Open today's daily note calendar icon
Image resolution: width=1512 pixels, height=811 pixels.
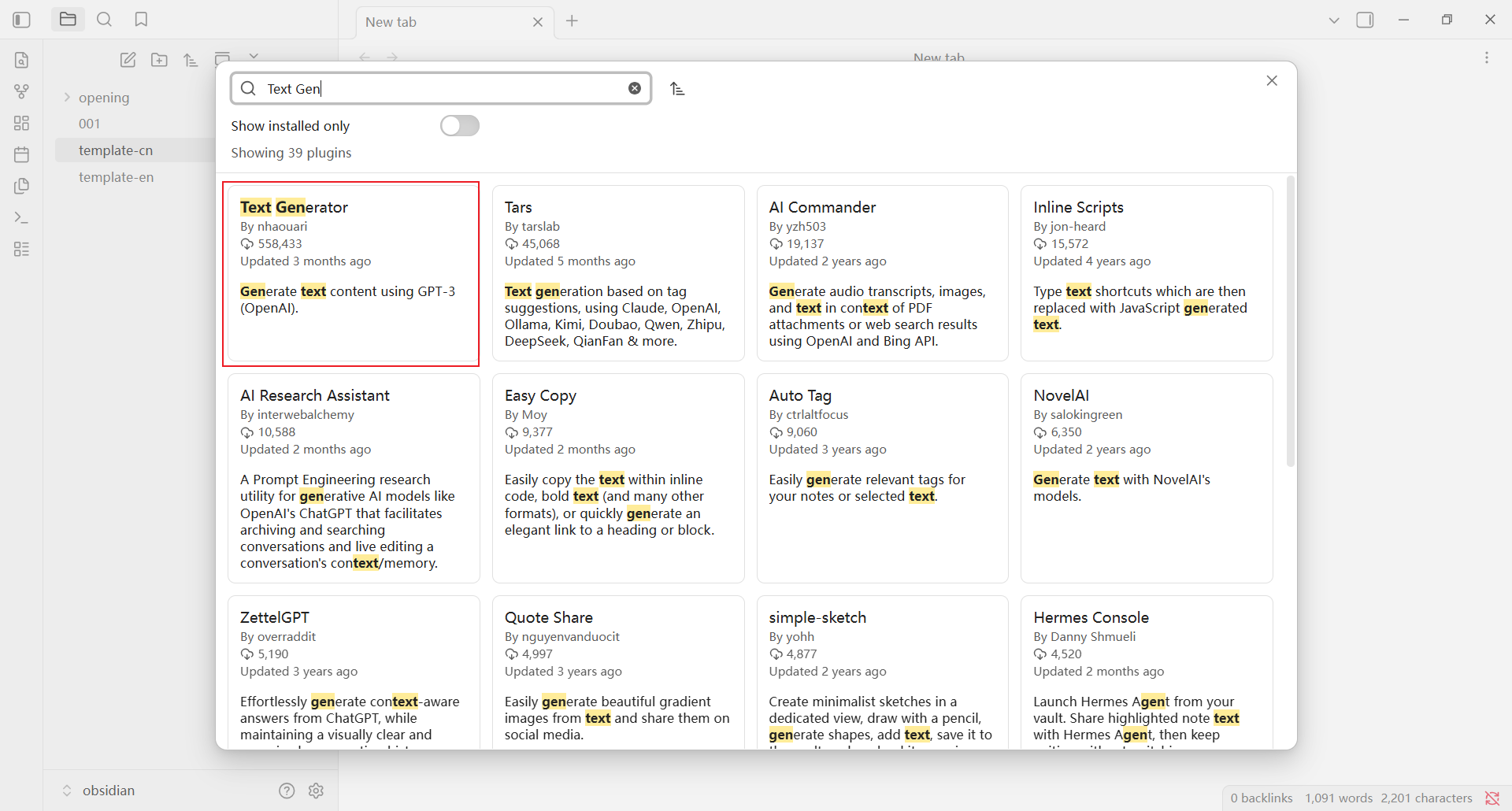pyautogui.click(x=21, y=154)
